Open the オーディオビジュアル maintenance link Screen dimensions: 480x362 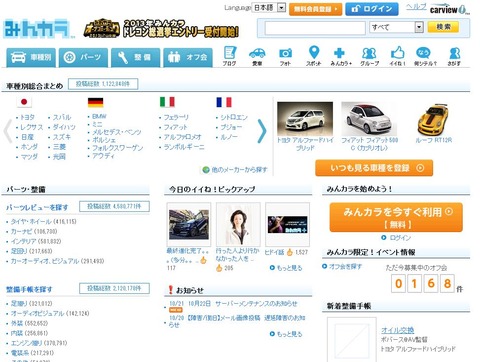(x=37, y=313)
